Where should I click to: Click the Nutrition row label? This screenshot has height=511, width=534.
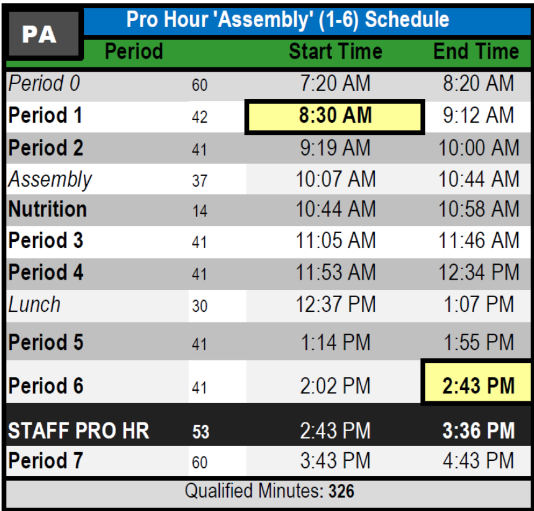47,209
